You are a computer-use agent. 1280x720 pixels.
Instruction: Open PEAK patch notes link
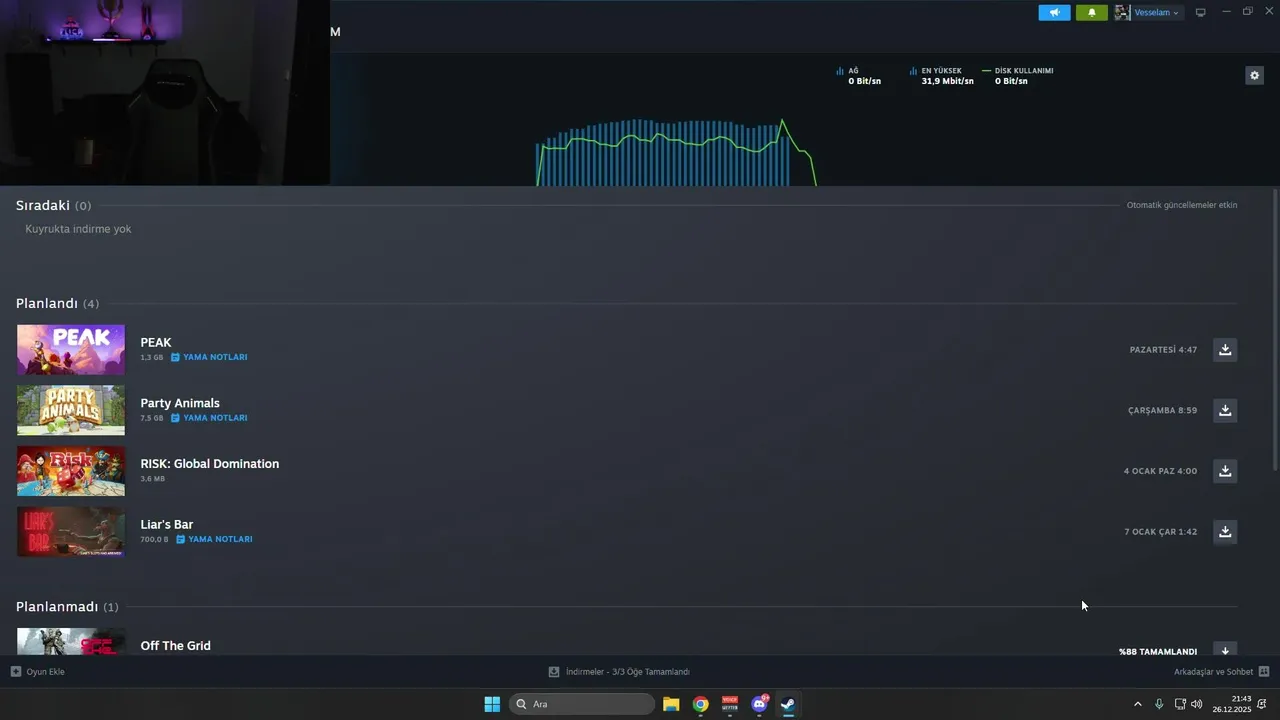[209, 357]
